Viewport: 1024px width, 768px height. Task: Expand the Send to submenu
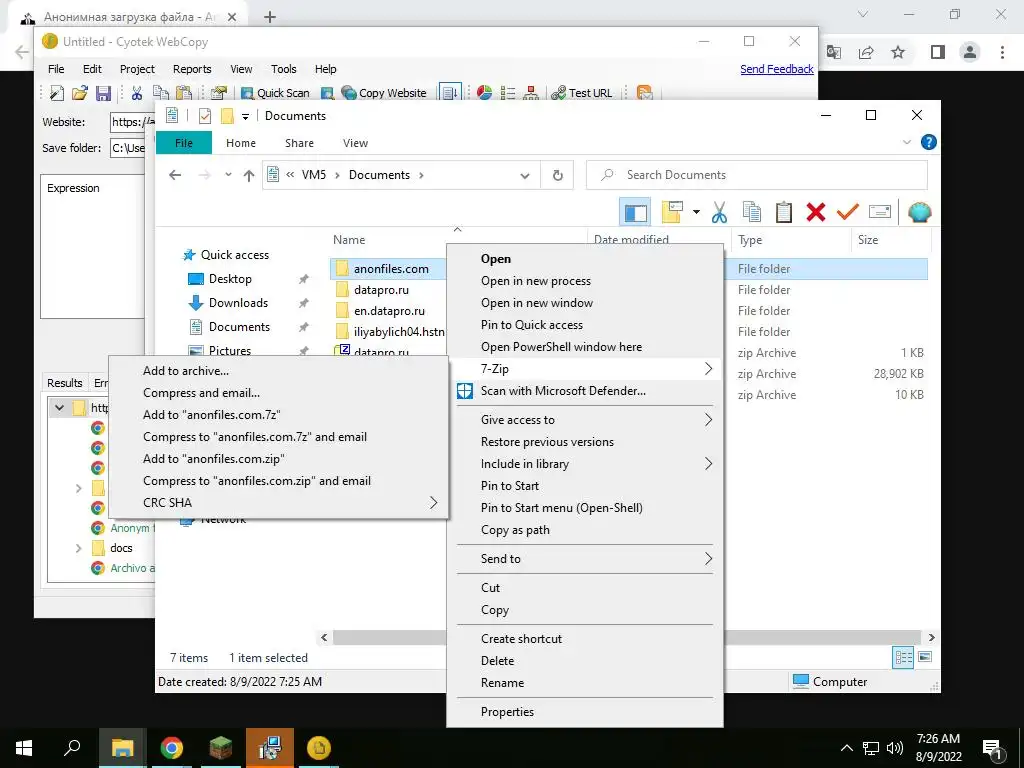tap(584, 558)
